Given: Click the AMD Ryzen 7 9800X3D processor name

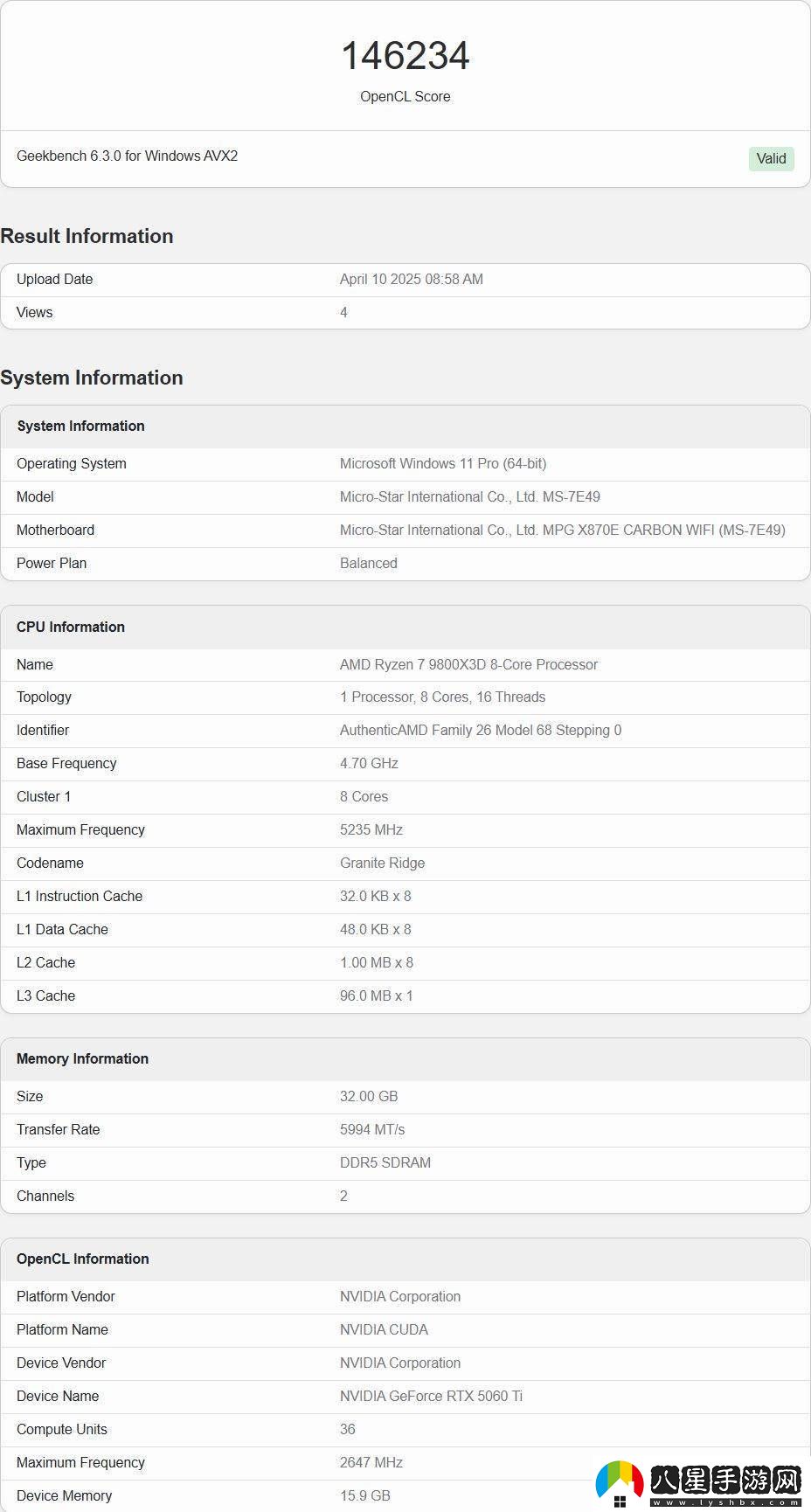Looking at the screenshot, I should point(468,664).
